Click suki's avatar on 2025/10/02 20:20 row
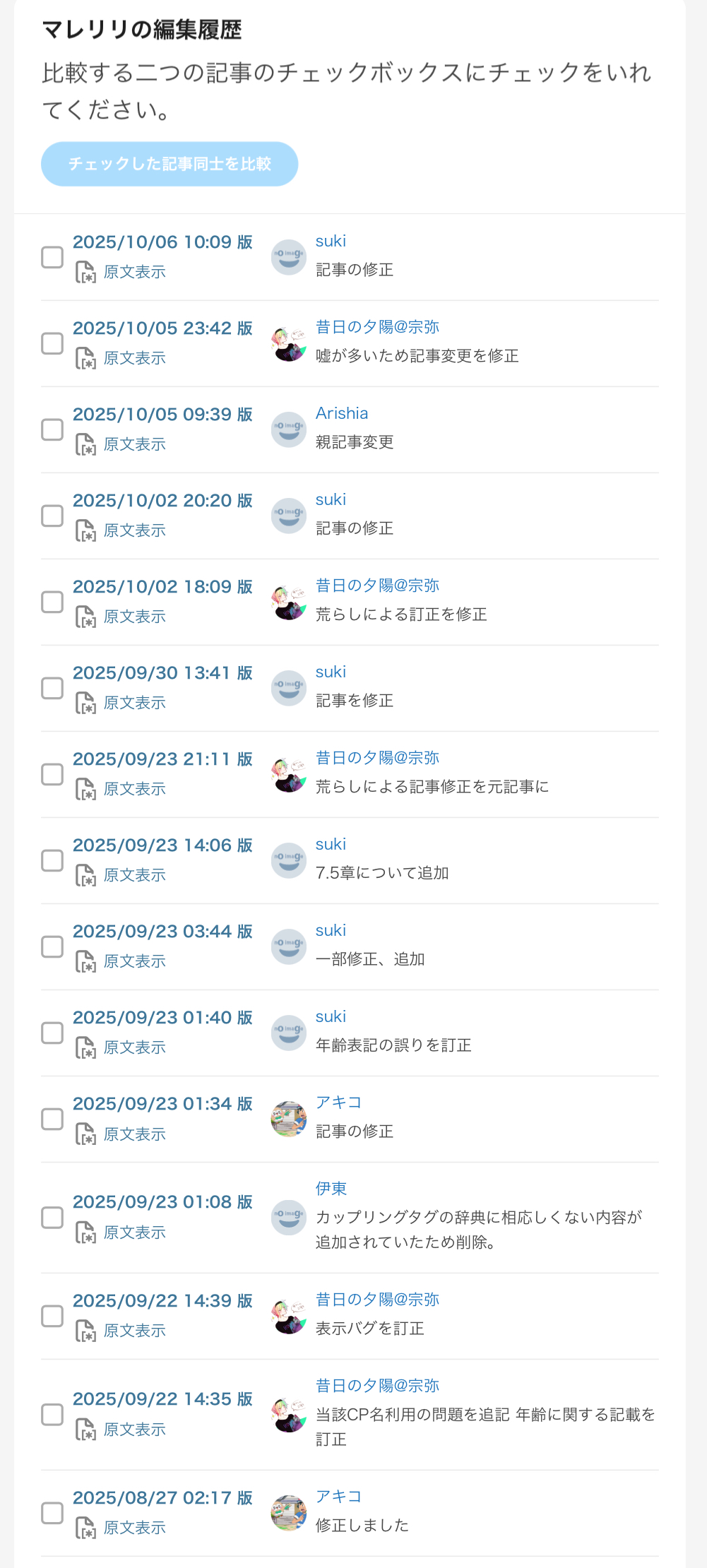 (289, 516)
